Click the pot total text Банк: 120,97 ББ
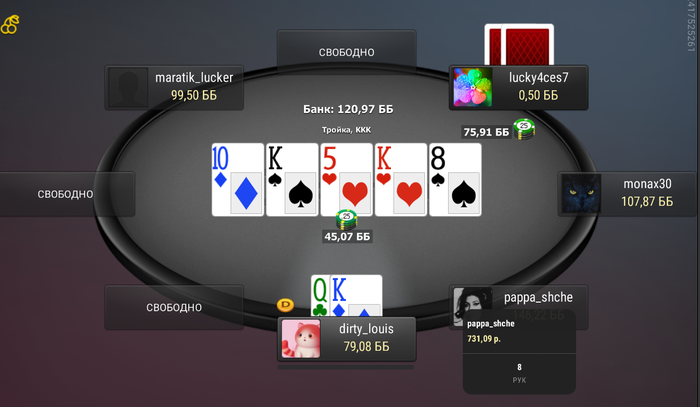 pyautogui.click(x=348, y=109)
